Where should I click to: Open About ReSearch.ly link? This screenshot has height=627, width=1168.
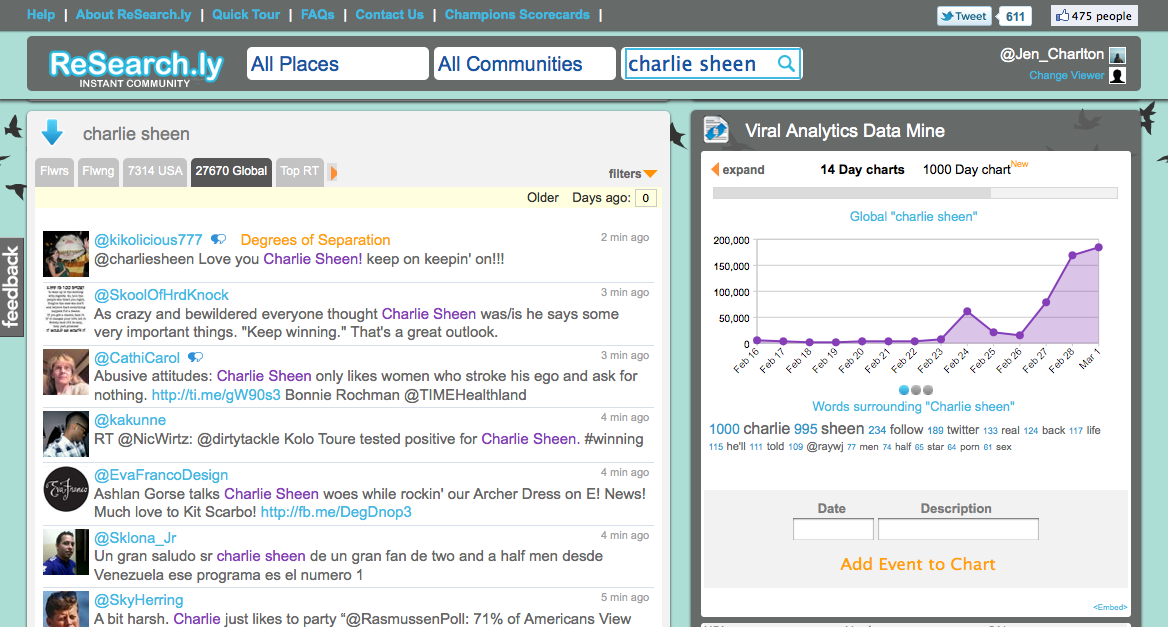(133, 14)
